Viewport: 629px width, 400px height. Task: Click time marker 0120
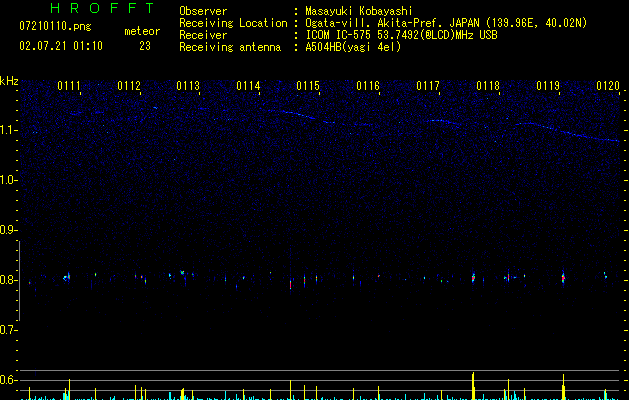pyautogui.click(x=608, y=86)
